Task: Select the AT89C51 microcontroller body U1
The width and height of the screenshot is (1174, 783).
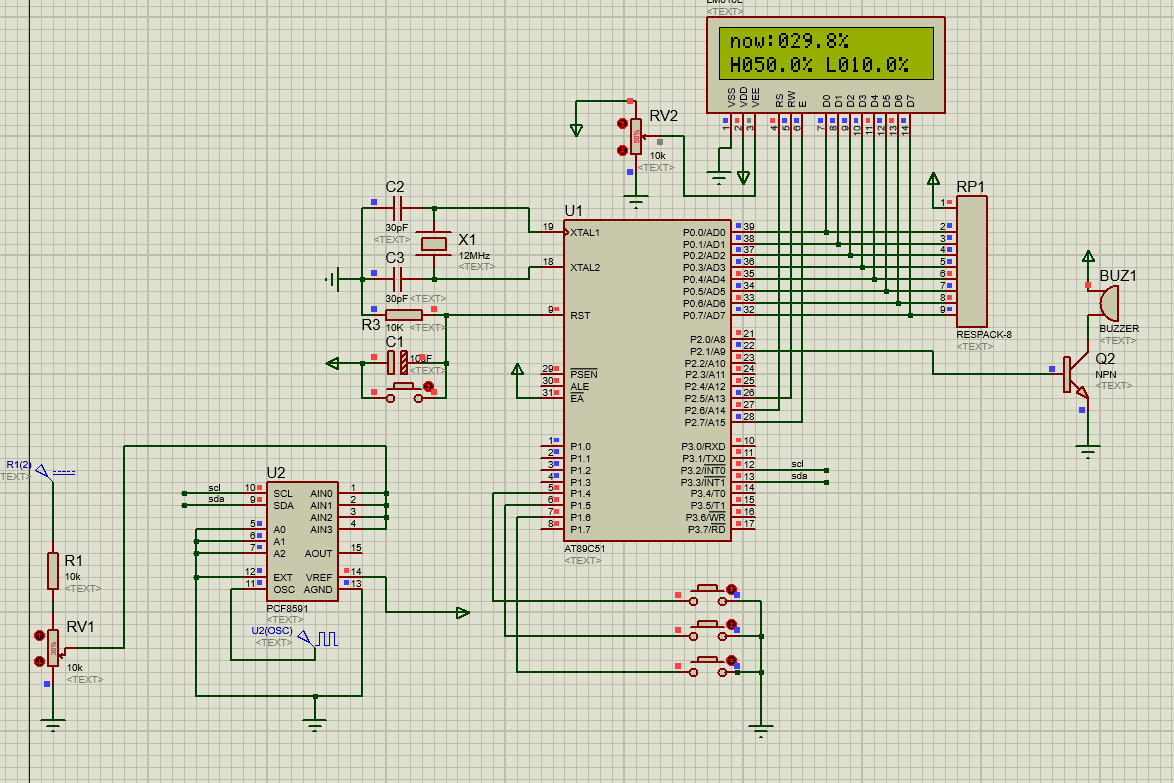Action: (x=647, y=380)
